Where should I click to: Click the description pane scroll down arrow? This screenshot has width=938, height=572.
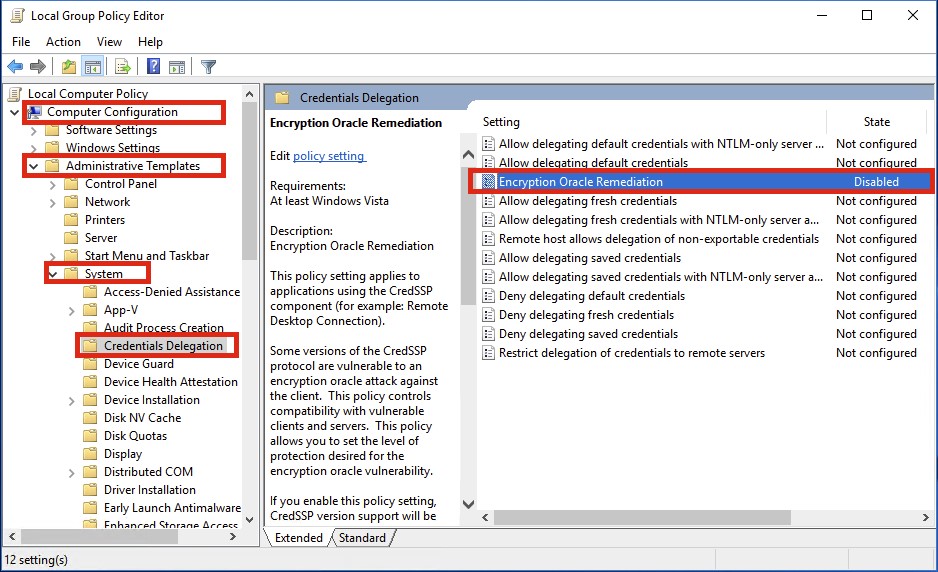468,504
